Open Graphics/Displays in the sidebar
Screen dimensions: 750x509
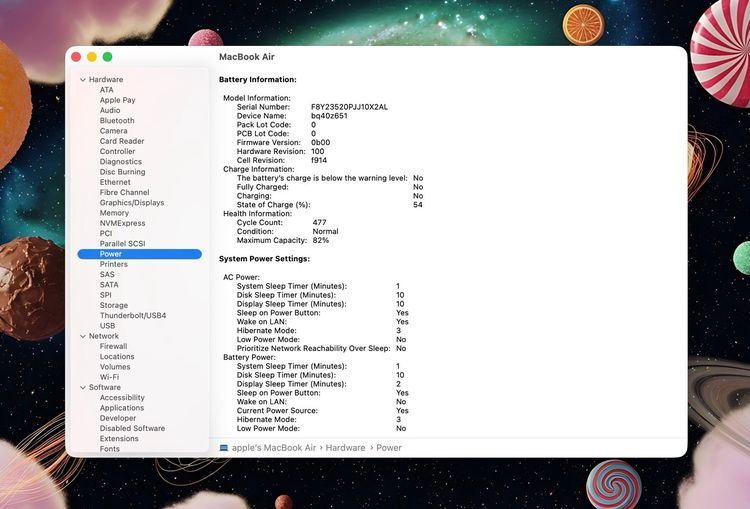tap(132, 203)
